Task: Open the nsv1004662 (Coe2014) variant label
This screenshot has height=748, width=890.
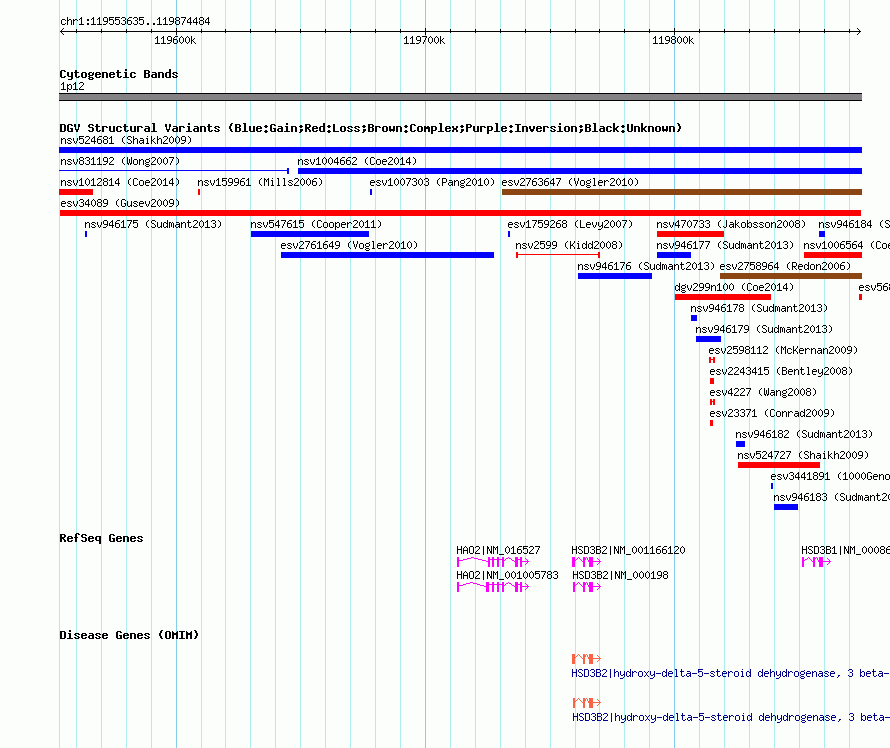Action: click(x=357, y=161)
